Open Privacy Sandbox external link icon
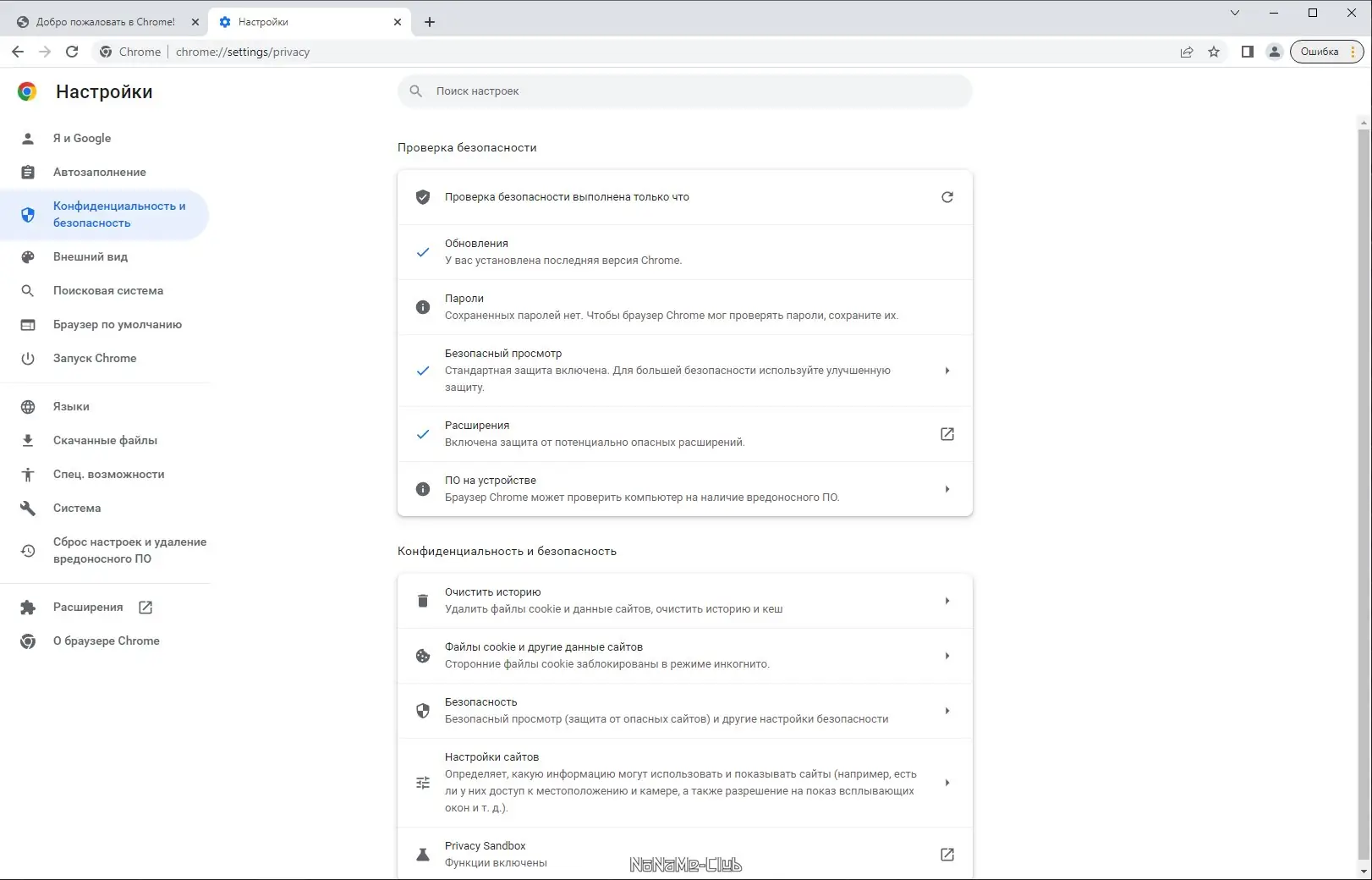This screenshot has width=1372, height=880. pyautogui.click(x=947, y=855)
